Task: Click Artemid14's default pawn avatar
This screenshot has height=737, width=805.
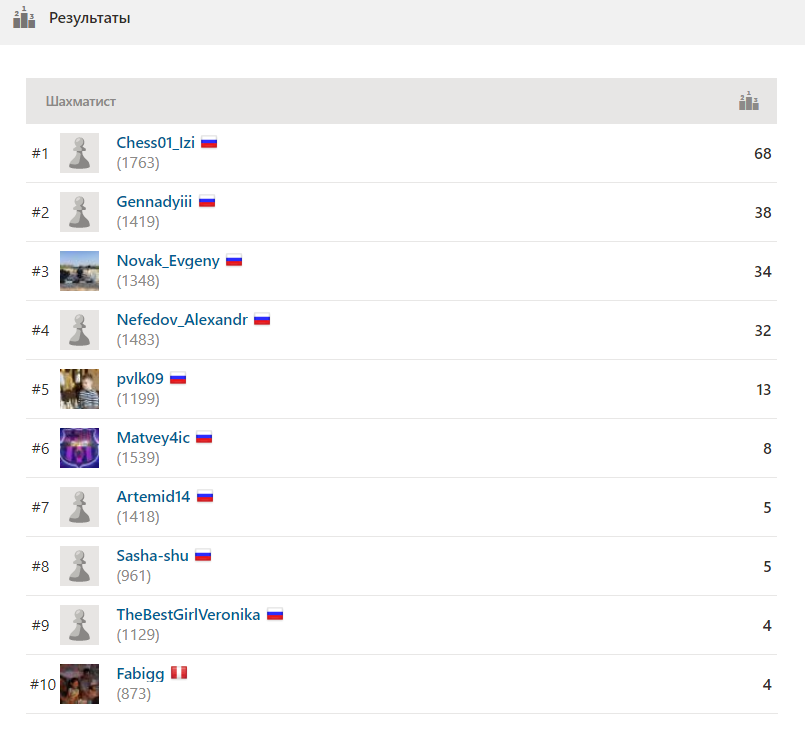Action: coord(79,507)
